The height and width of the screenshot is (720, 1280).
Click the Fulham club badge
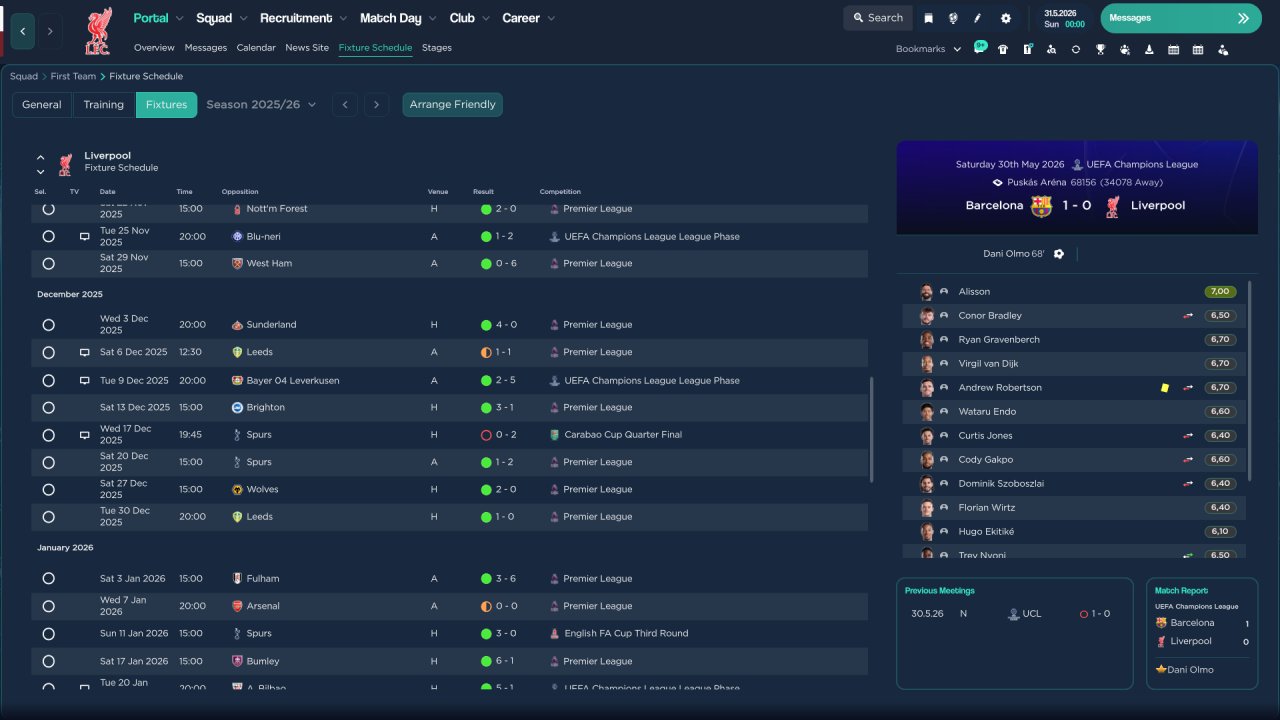(x=237, y=579)
